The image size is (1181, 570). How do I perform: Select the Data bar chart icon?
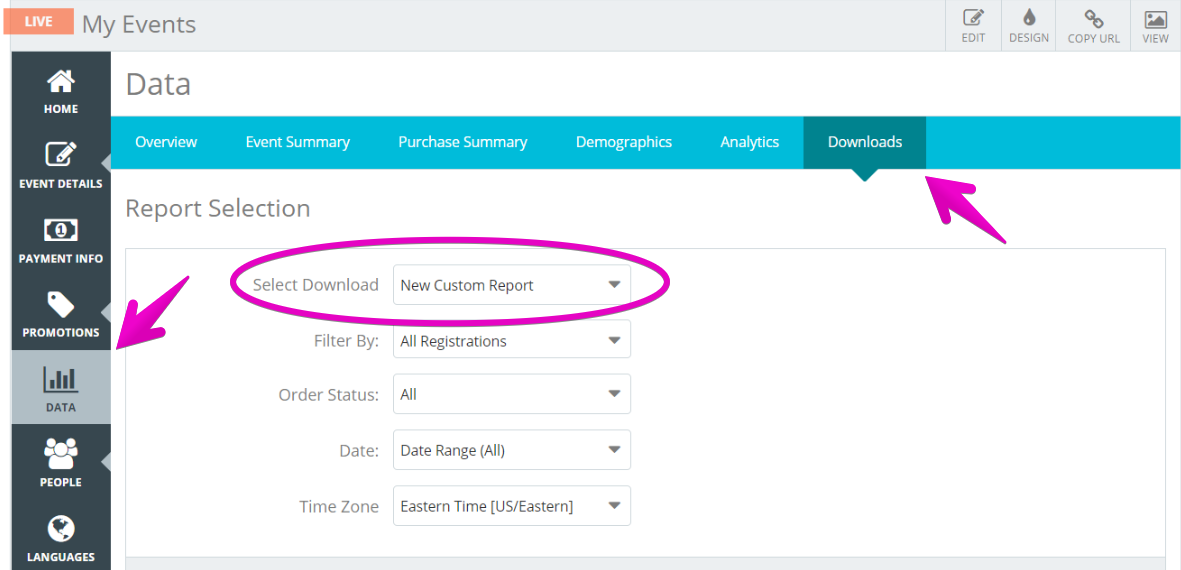[x=61, y=379]
